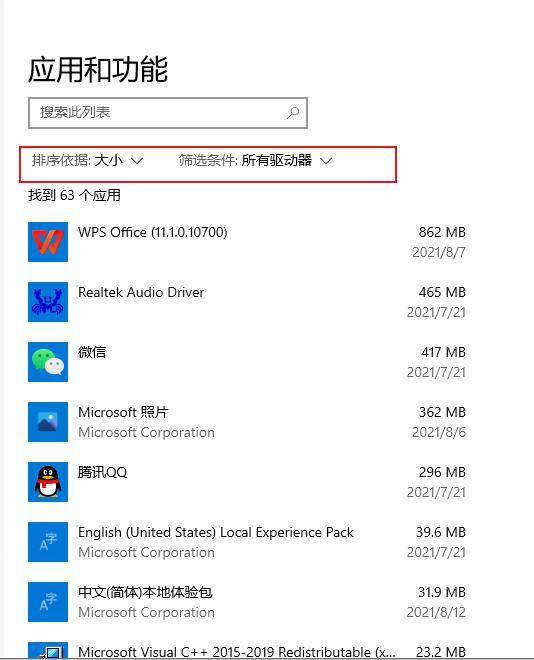Click the WeChat (微信) app icon
Viewport: 534px width, 660px height.
(48, 362)
